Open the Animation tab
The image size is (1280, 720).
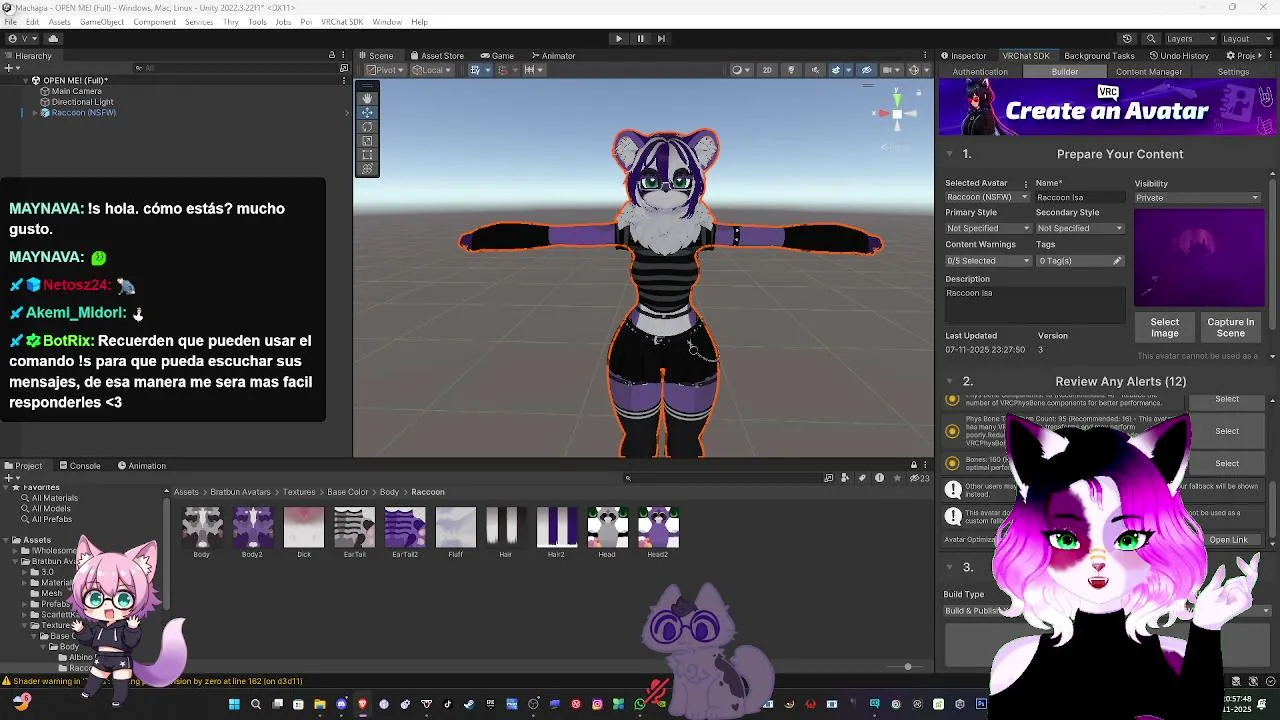click(141, 466)
